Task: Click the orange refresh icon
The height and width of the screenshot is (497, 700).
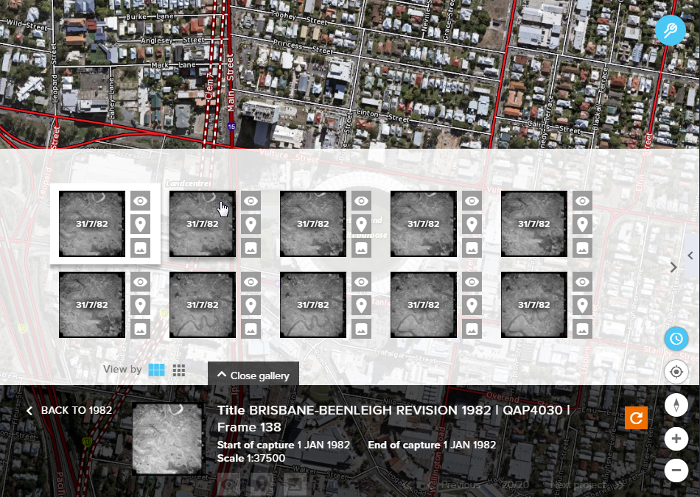Action: [x=636, y=418]
